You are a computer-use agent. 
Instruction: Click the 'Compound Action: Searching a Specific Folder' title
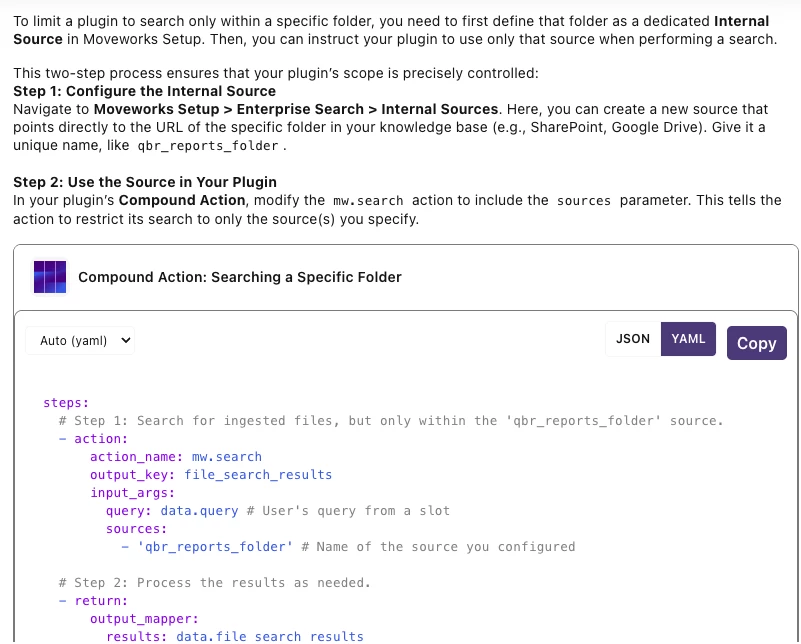coord(240,277)
